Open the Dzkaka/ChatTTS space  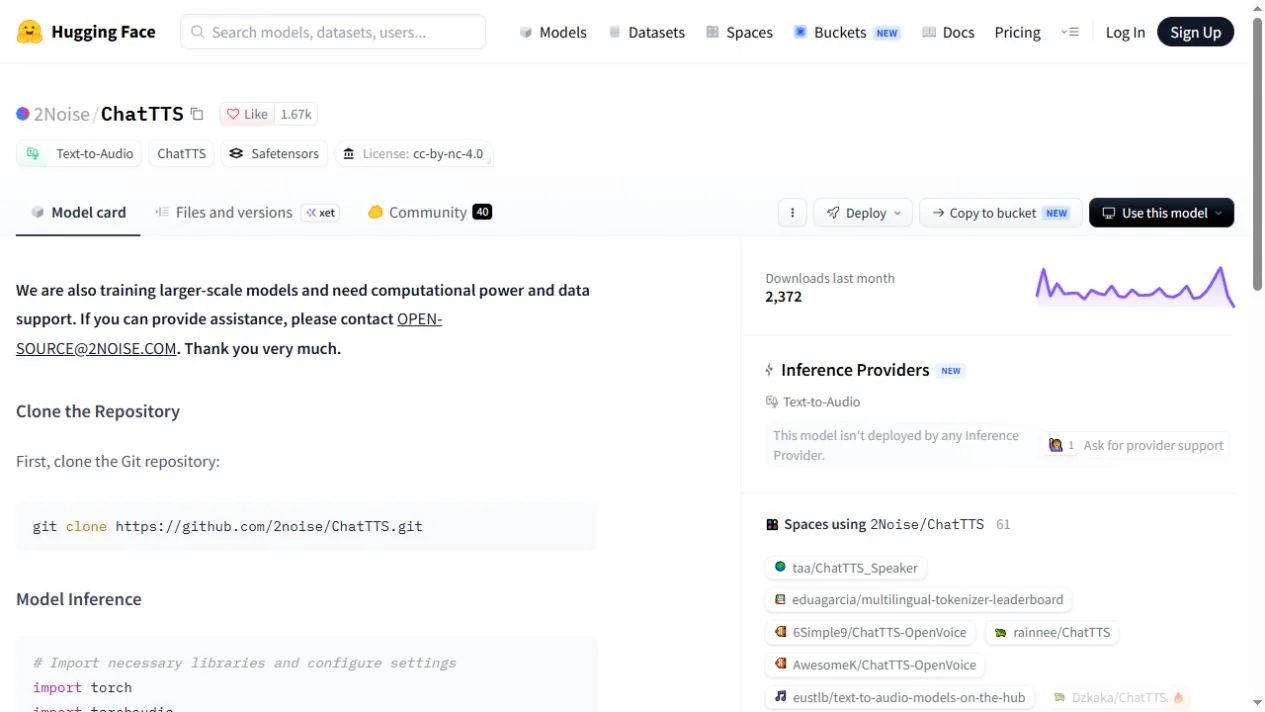tap(1118, 697)
